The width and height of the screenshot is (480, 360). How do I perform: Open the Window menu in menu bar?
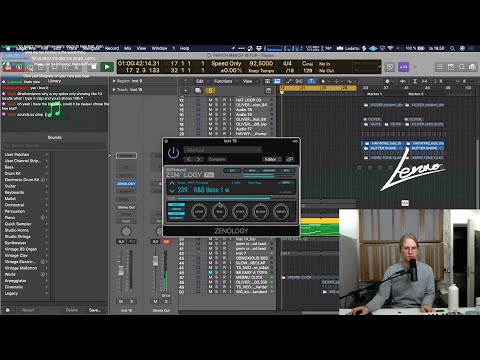159,48
